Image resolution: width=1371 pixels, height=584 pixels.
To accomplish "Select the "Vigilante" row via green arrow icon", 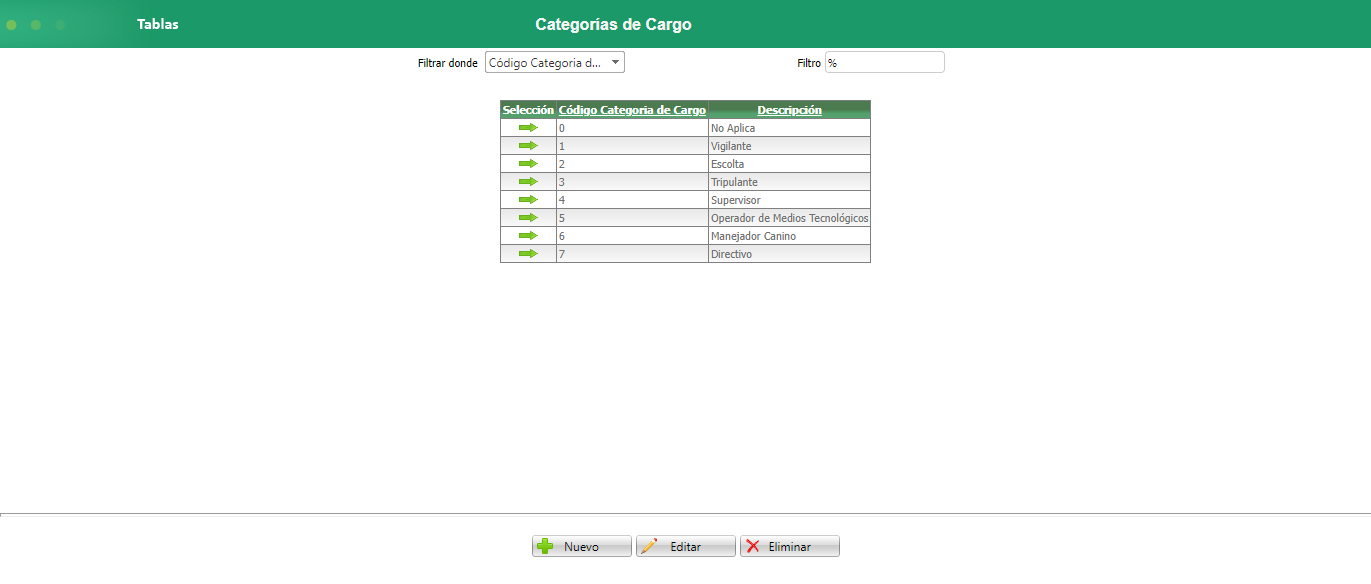I will 527,145.
